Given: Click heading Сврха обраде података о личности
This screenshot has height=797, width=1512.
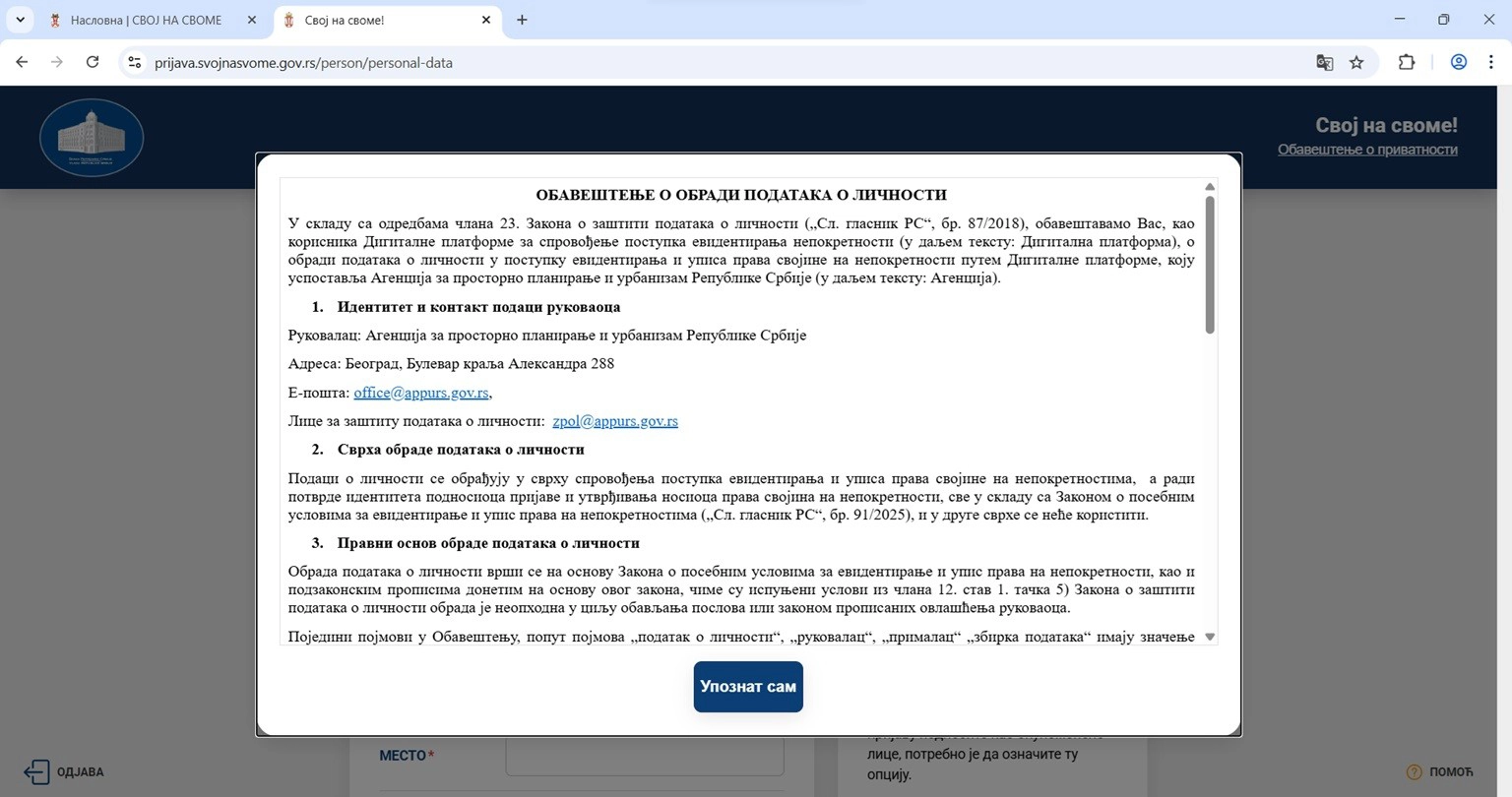Looking at the screenshot, I should click(x=461, y=450).
